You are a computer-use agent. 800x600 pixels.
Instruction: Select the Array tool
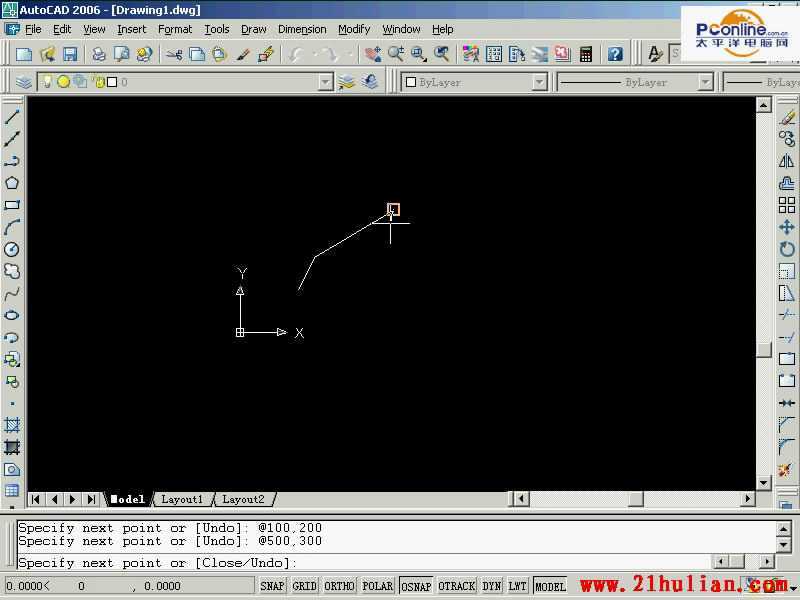787,205
